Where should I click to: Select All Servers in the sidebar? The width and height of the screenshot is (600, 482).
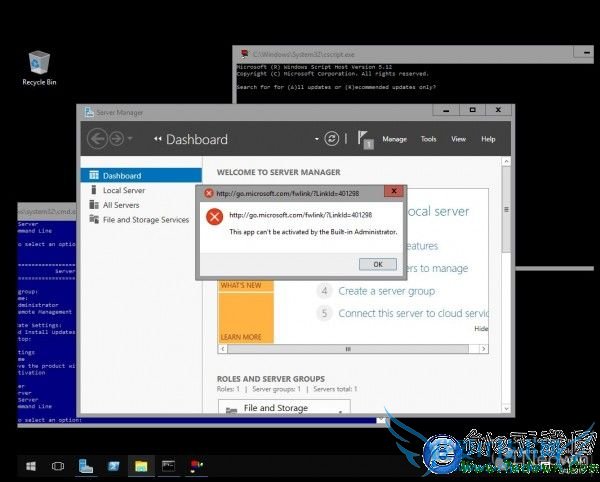pos(121,205)
